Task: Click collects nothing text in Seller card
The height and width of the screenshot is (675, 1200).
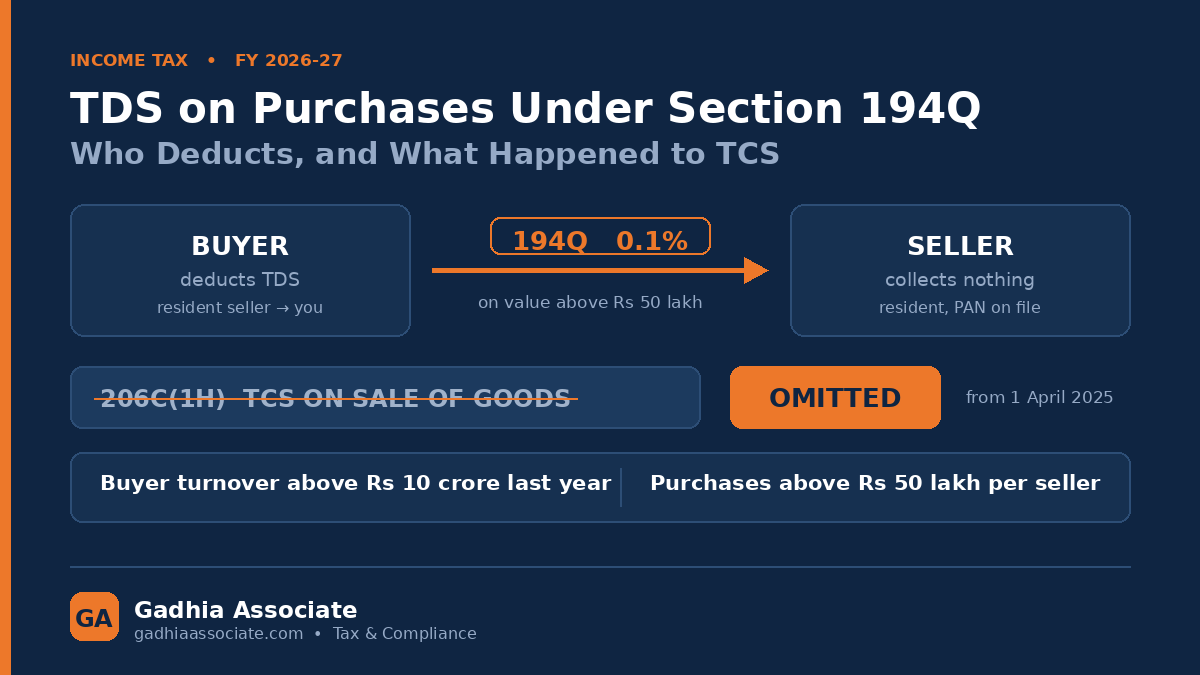Action: [960, 280]
